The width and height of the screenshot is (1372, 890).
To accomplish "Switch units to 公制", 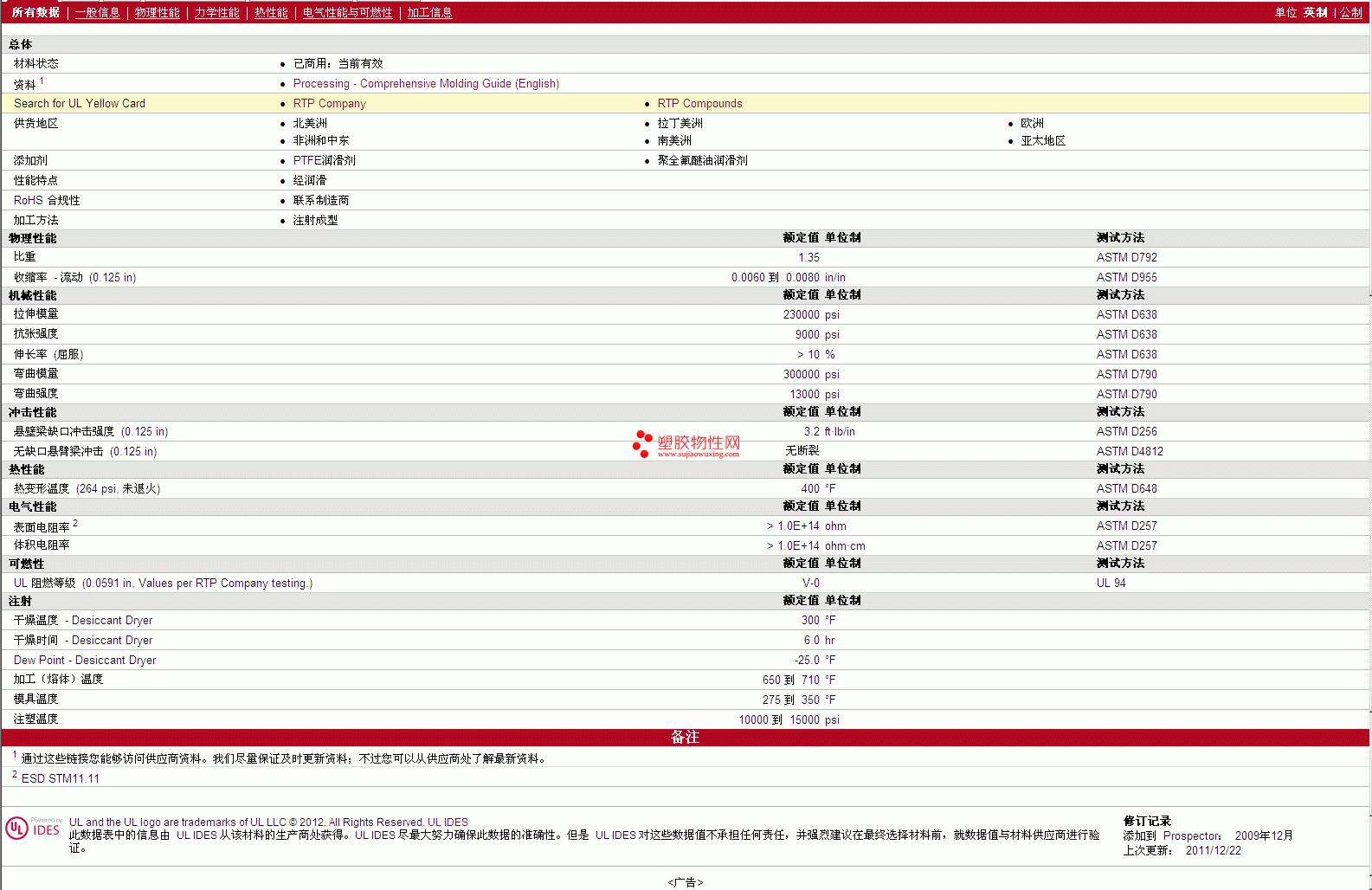I will coord(1350,12).
